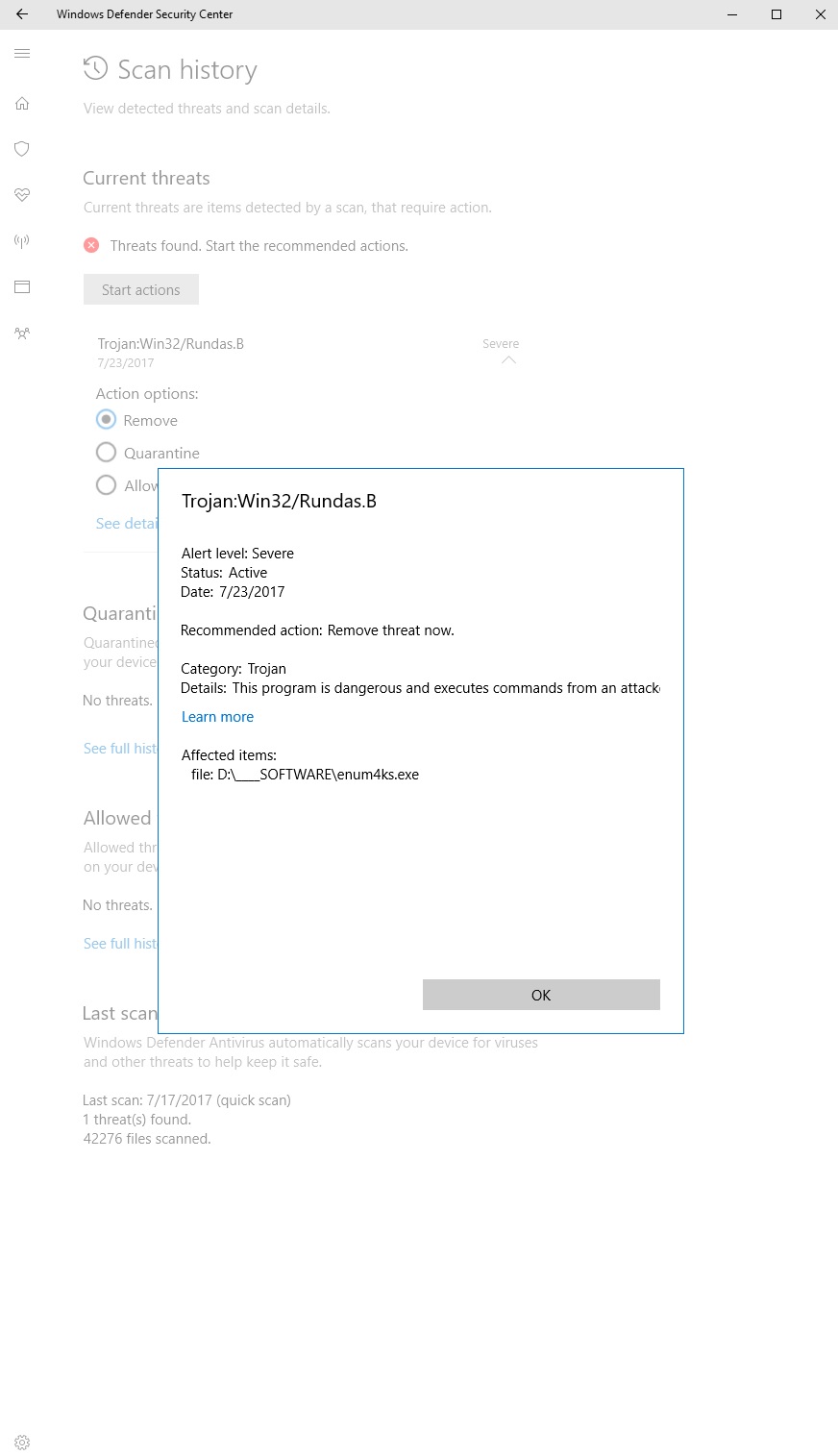Image resolution: width=838 pixels, height=1456 pixels.
Task: Click the Date: 7/23/2017 dialog text
Action: click(233, 592)
